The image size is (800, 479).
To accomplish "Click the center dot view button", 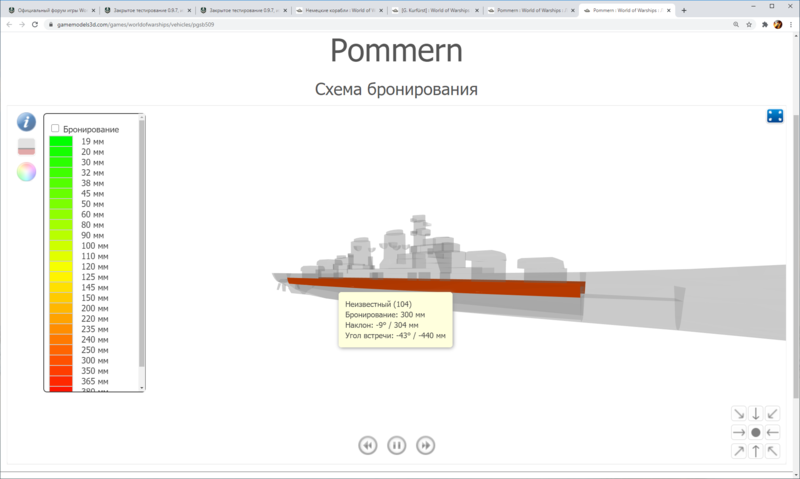I will 756,433.
